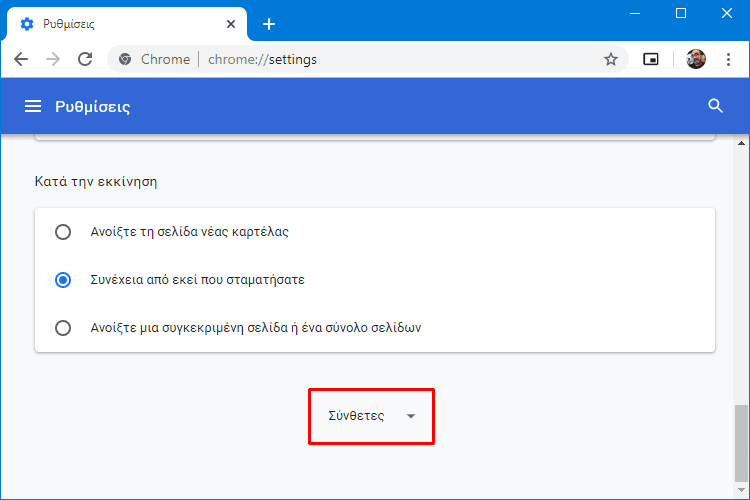Expand the Σύνθετες advanced section

tap(371, 416)
